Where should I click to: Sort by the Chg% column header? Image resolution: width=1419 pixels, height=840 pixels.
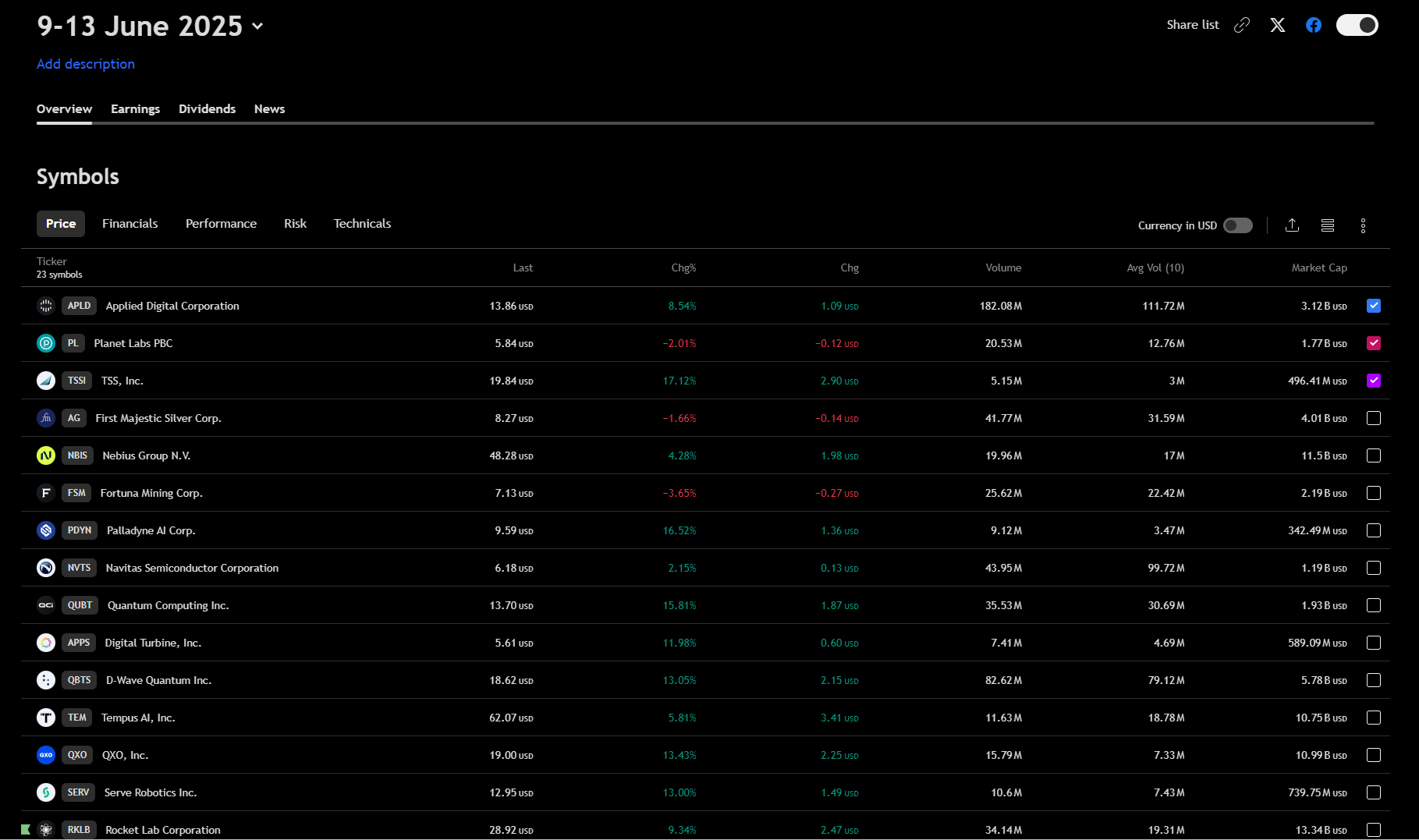pyautogui.click(x=683, y=268)
